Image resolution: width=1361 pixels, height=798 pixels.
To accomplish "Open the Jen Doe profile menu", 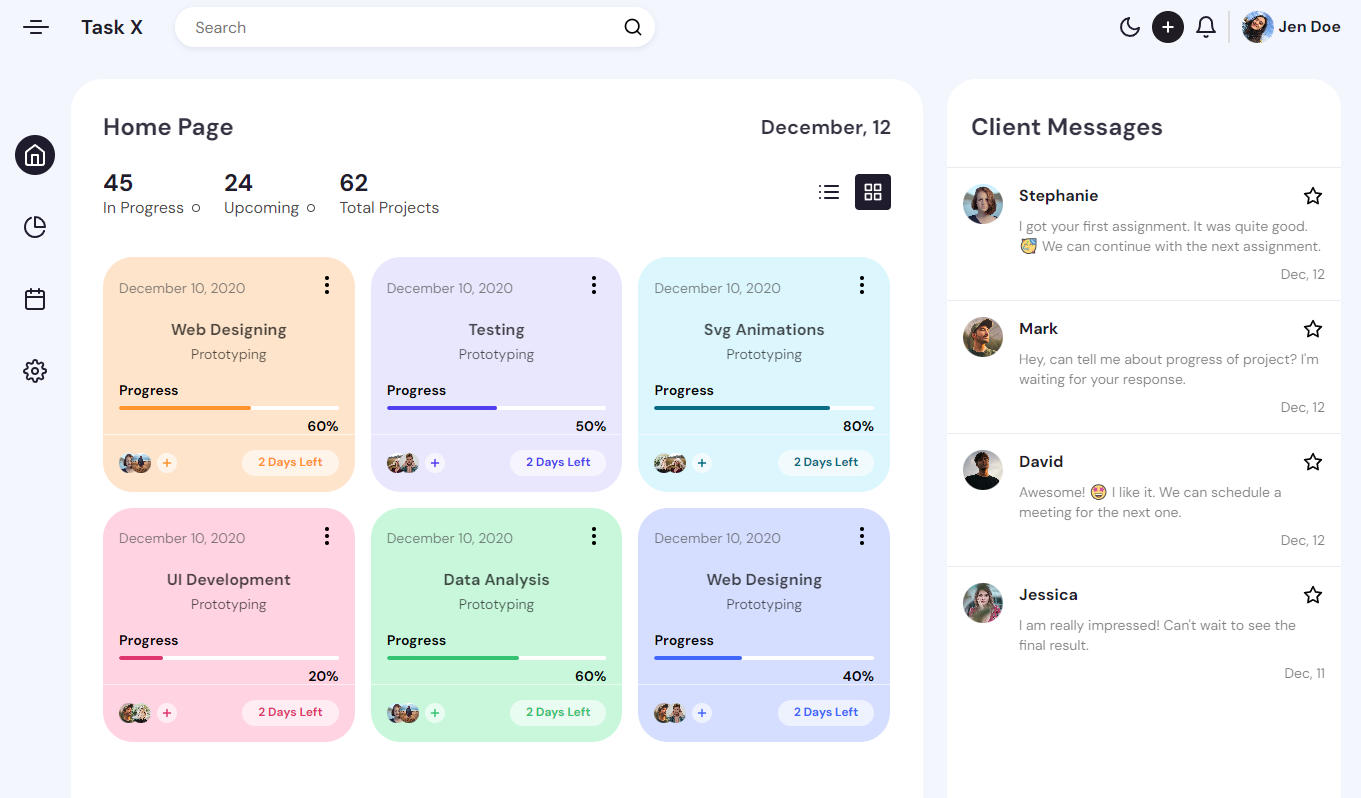I will coord(1291,27).
